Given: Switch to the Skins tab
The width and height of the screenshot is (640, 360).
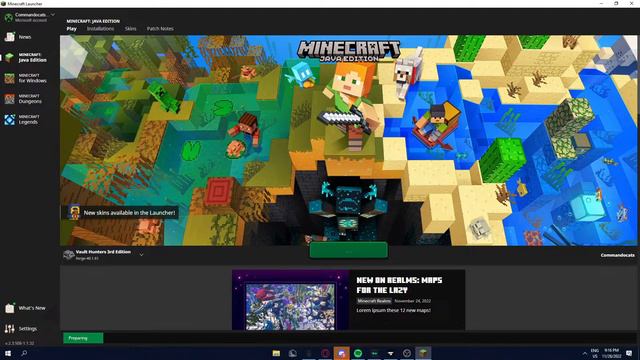Looking at the screenshot, I should 131,29.
